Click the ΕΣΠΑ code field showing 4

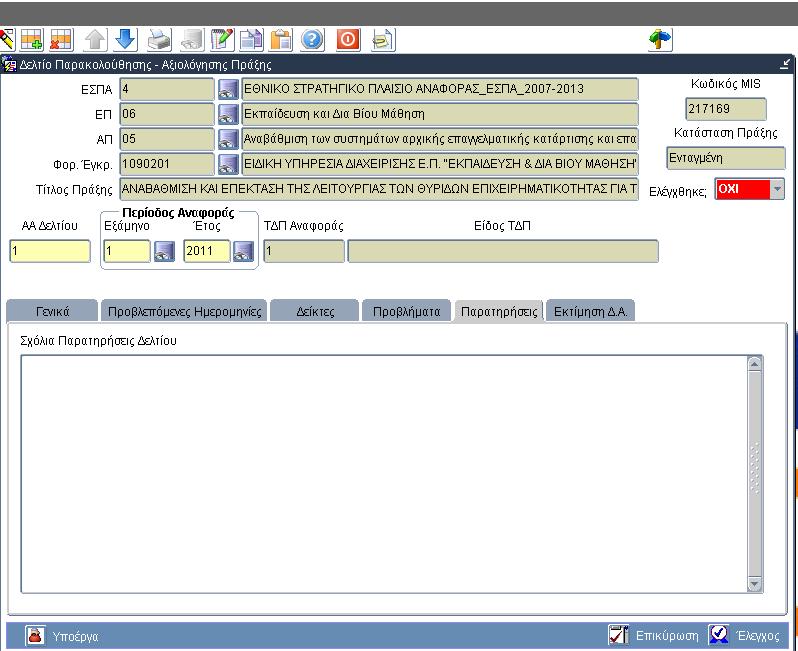pos(167,89)
